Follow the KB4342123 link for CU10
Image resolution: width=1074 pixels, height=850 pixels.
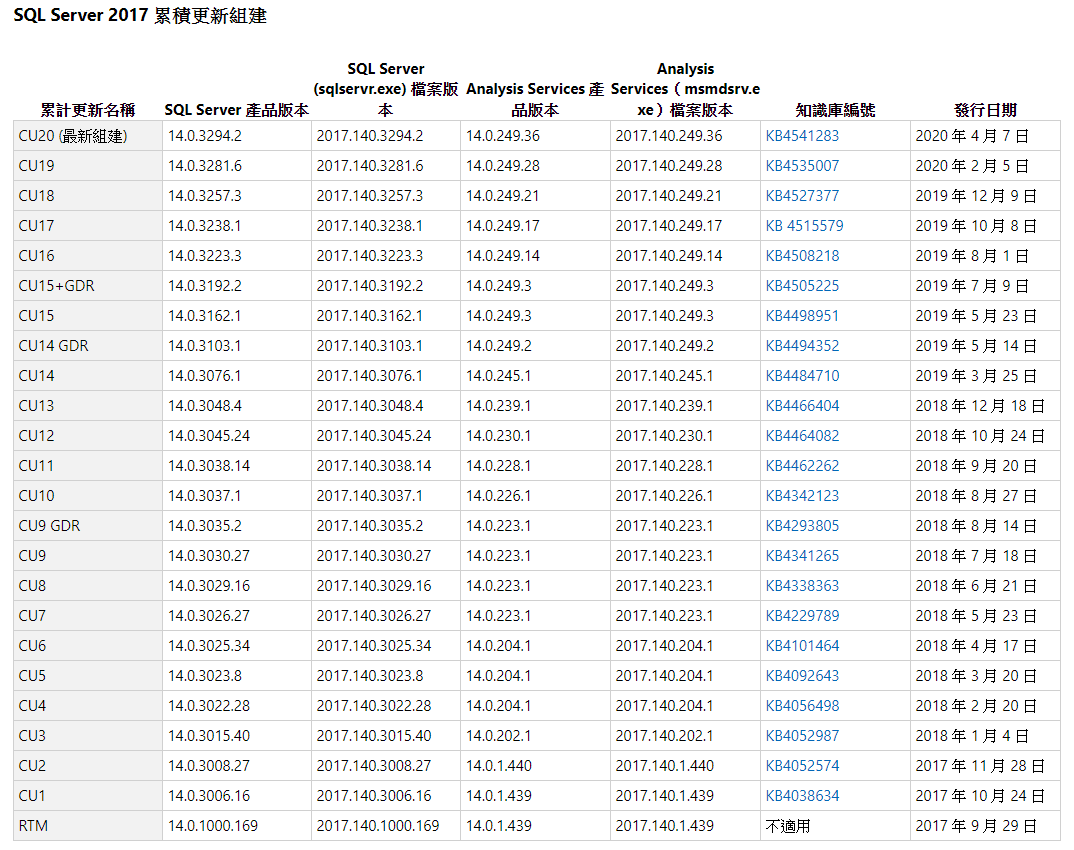click(802, 496)
